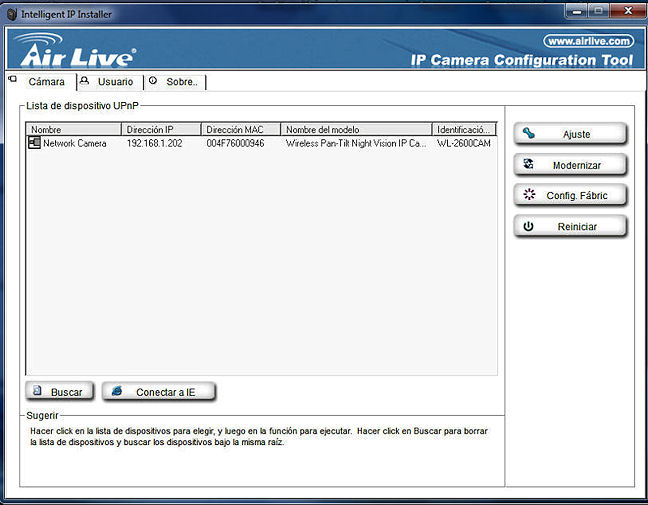Open the Sobre.. tab
The height and width of the screenshot is (505, 648).
point(175,82)
